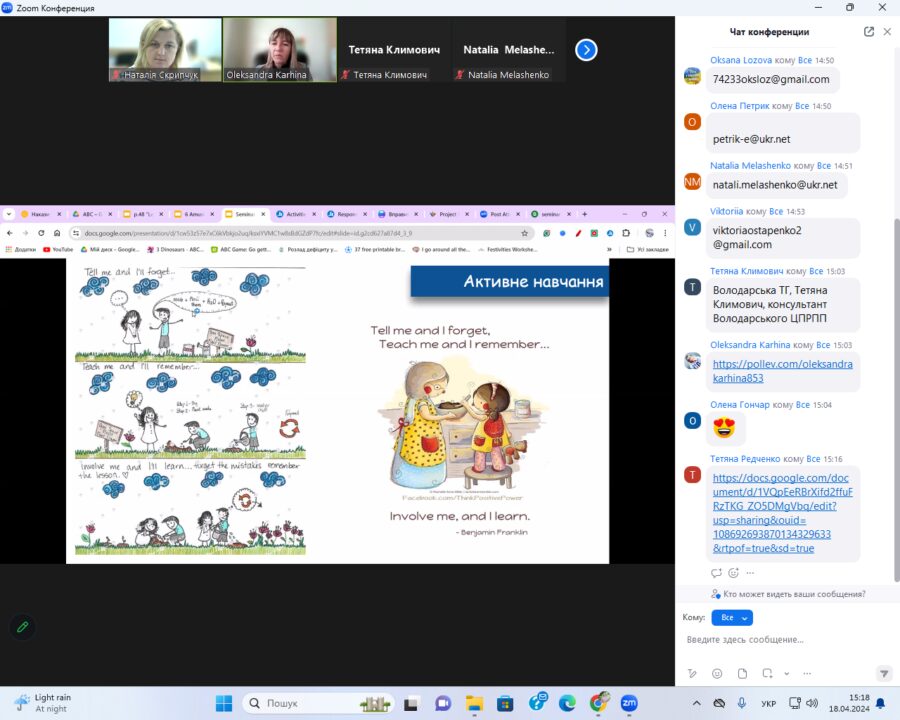Open volume control in system tray
The width and height of the screenshot is (900, 720).
point(812,703)
